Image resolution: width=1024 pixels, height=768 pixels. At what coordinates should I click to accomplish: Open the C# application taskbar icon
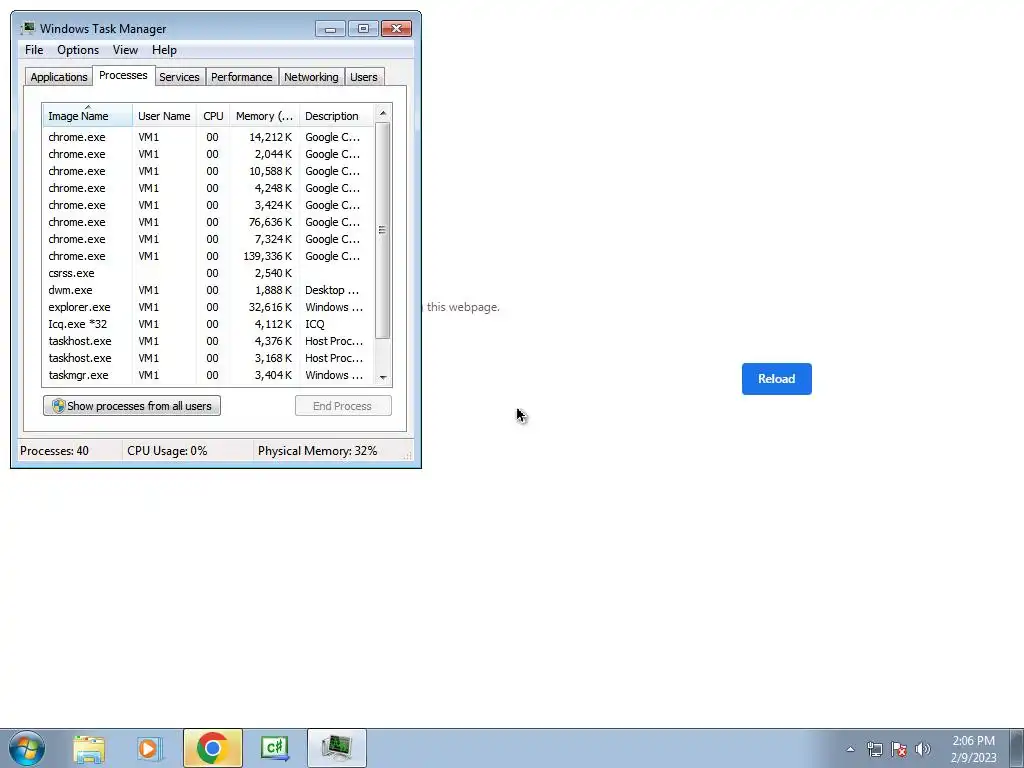click(274, 748)
